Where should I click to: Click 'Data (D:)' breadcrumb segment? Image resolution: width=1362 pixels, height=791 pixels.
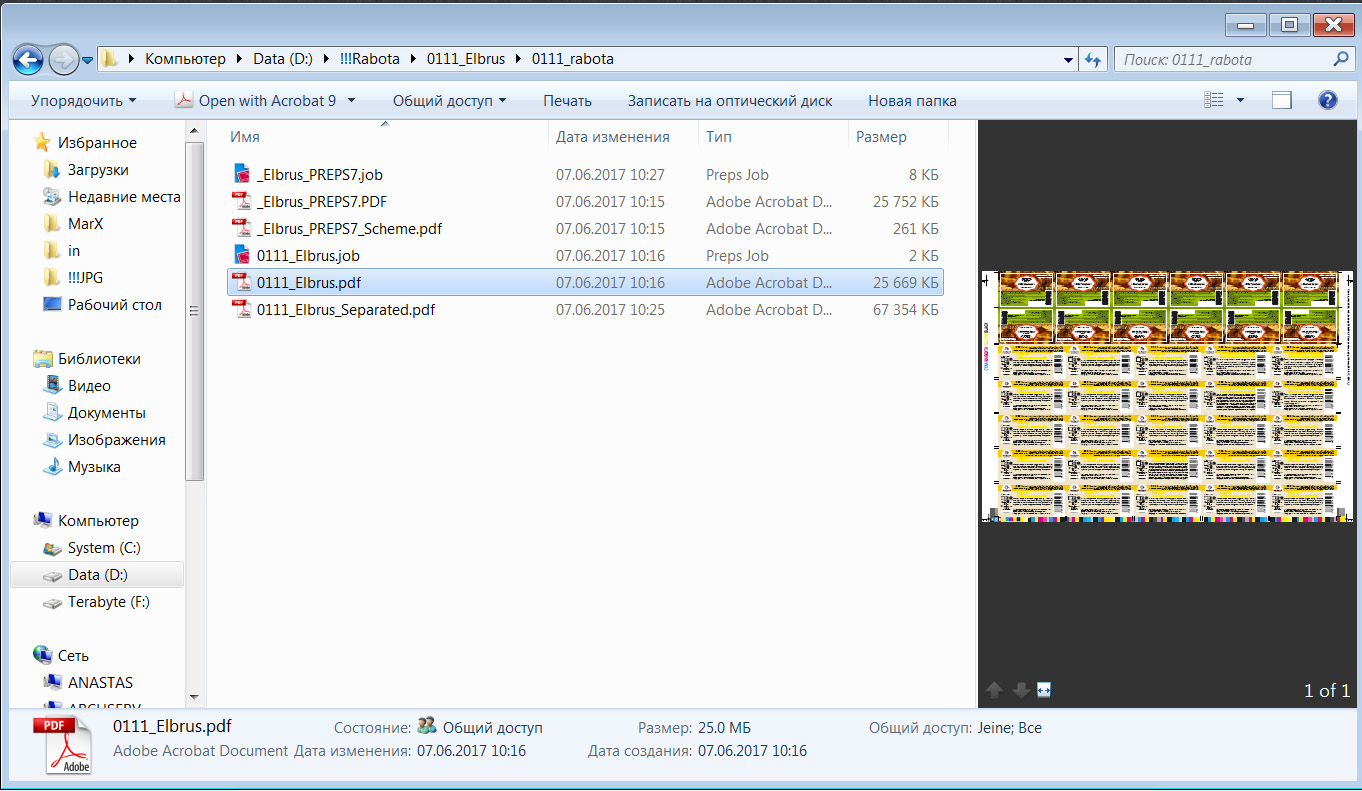coord(283,59)
